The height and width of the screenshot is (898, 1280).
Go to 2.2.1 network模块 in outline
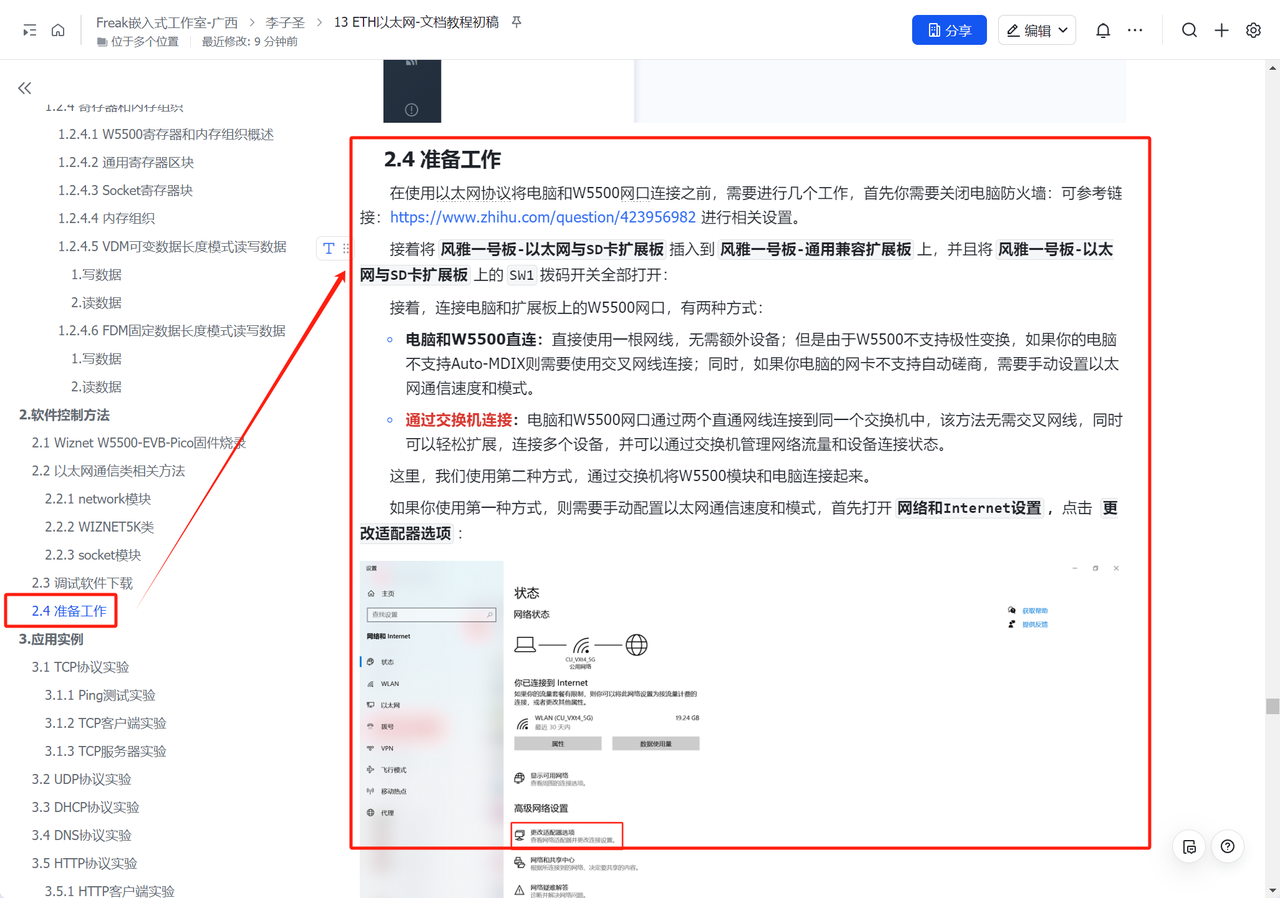tap(98, 498)
